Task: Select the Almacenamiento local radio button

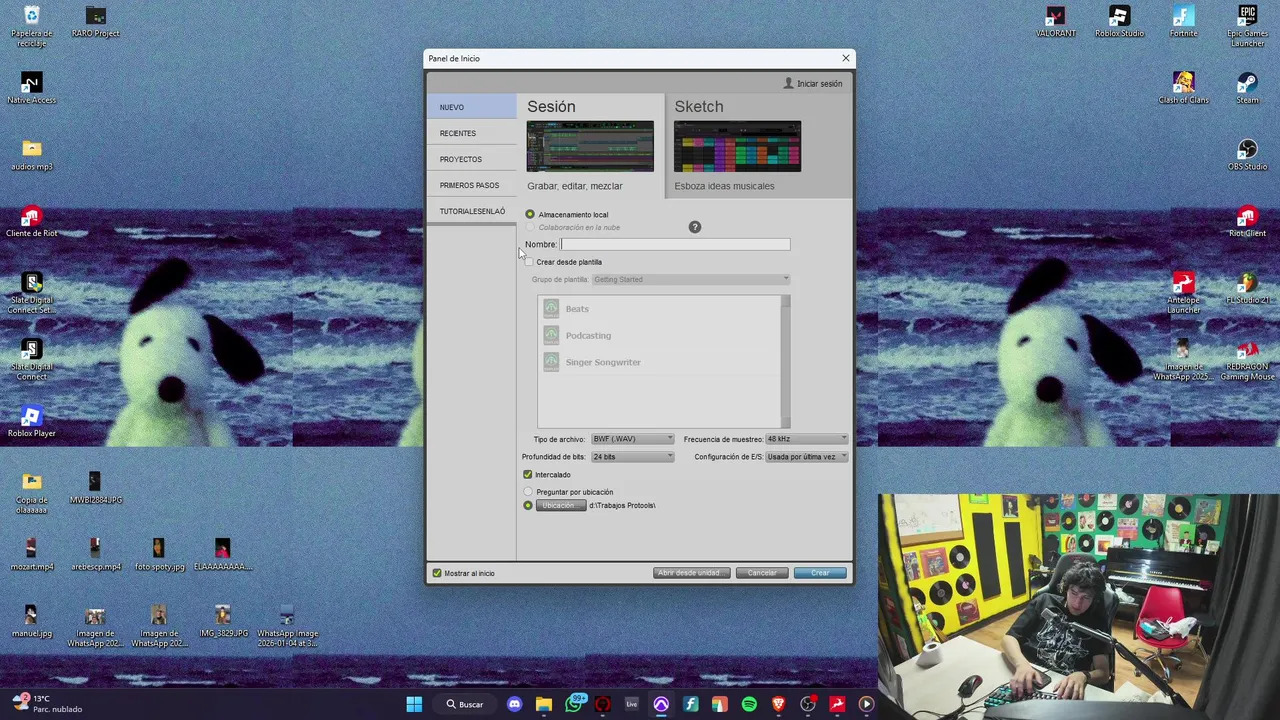Action: pos(530,214)
